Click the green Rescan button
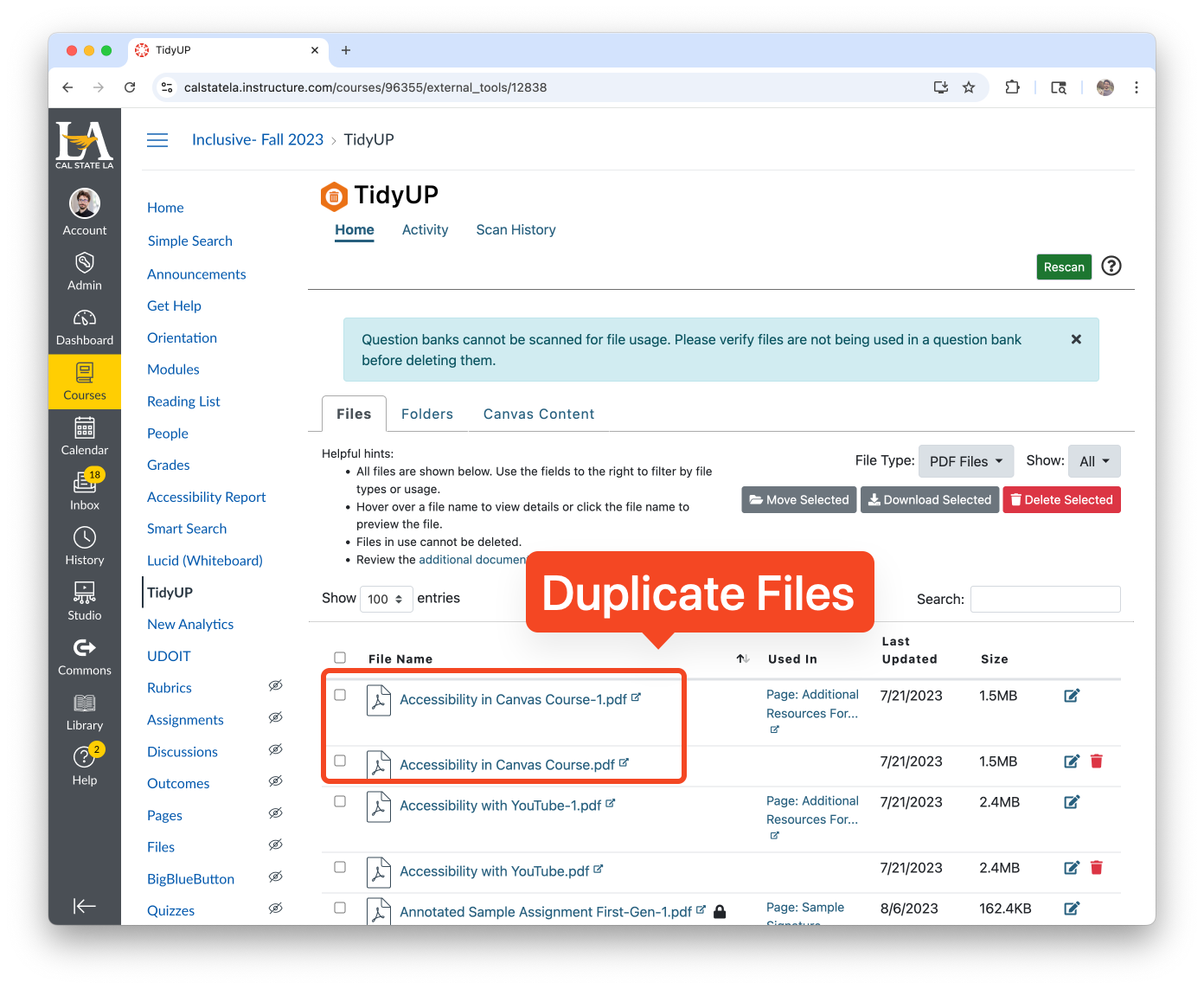This screenshot has width=1204, height=989. 1064,267
